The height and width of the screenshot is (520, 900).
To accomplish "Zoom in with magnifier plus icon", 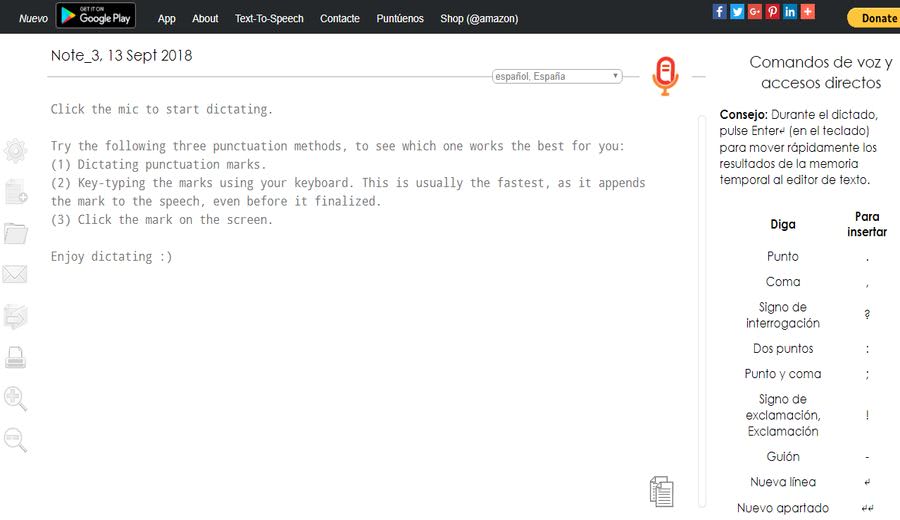I will [x=15, y=399].
